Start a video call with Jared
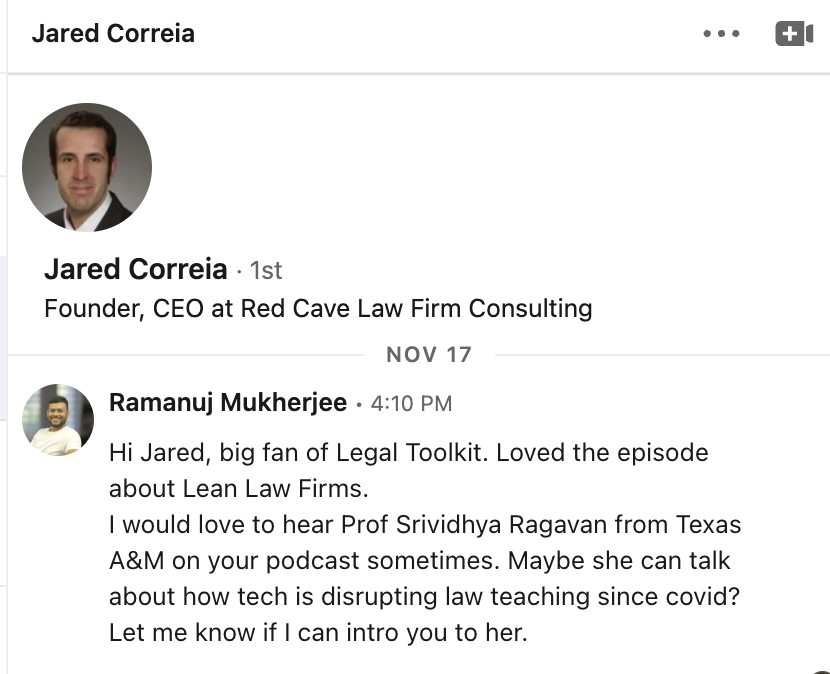 coord(794,33)
